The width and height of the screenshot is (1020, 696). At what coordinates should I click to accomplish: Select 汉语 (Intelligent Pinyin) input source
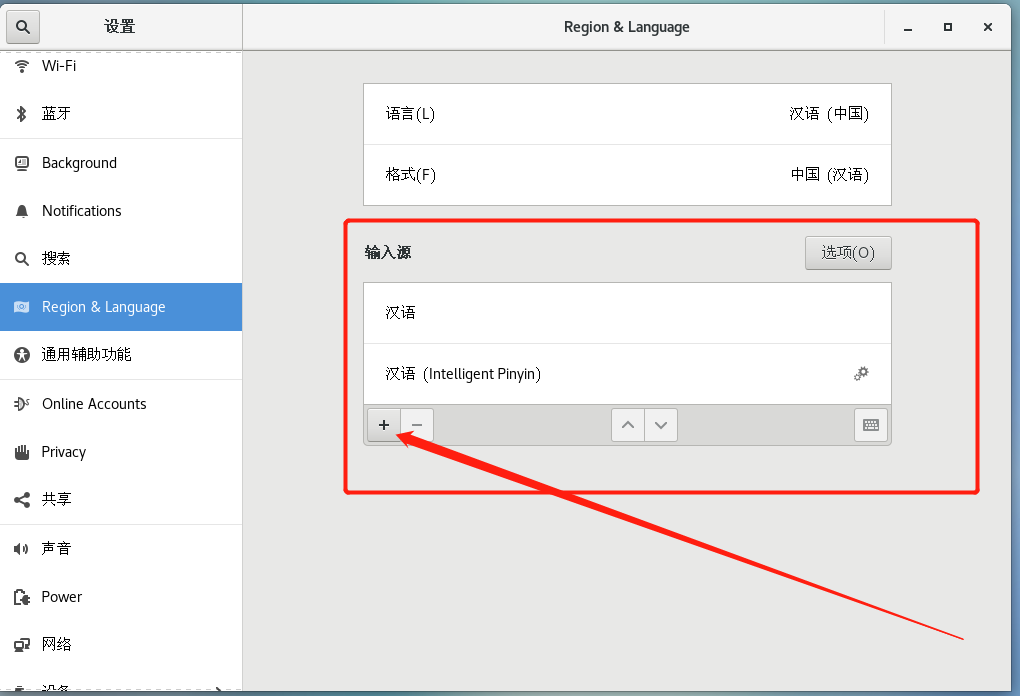point(627,374)
